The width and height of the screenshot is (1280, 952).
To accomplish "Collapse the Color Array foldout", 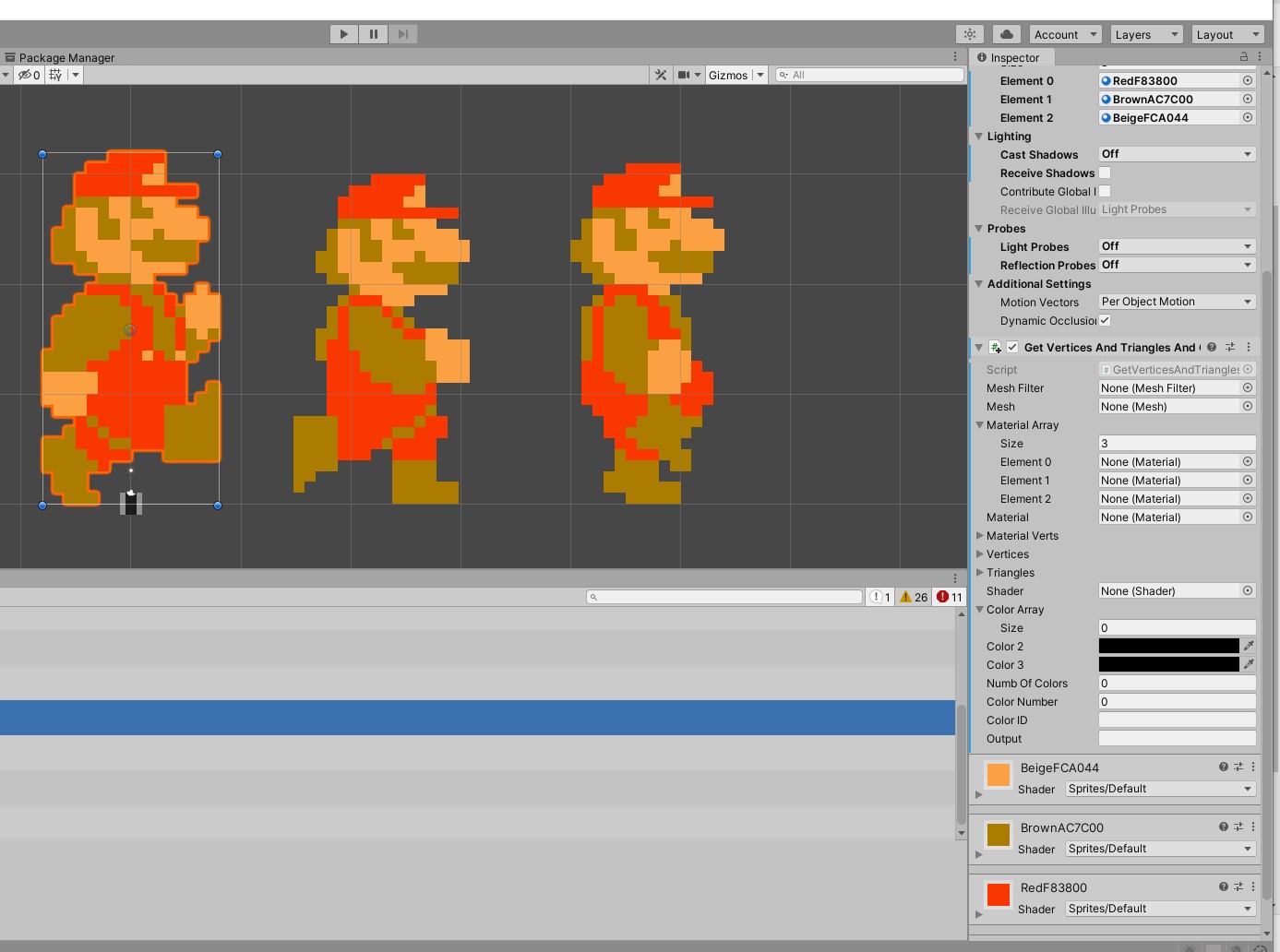I will point(980,610).
